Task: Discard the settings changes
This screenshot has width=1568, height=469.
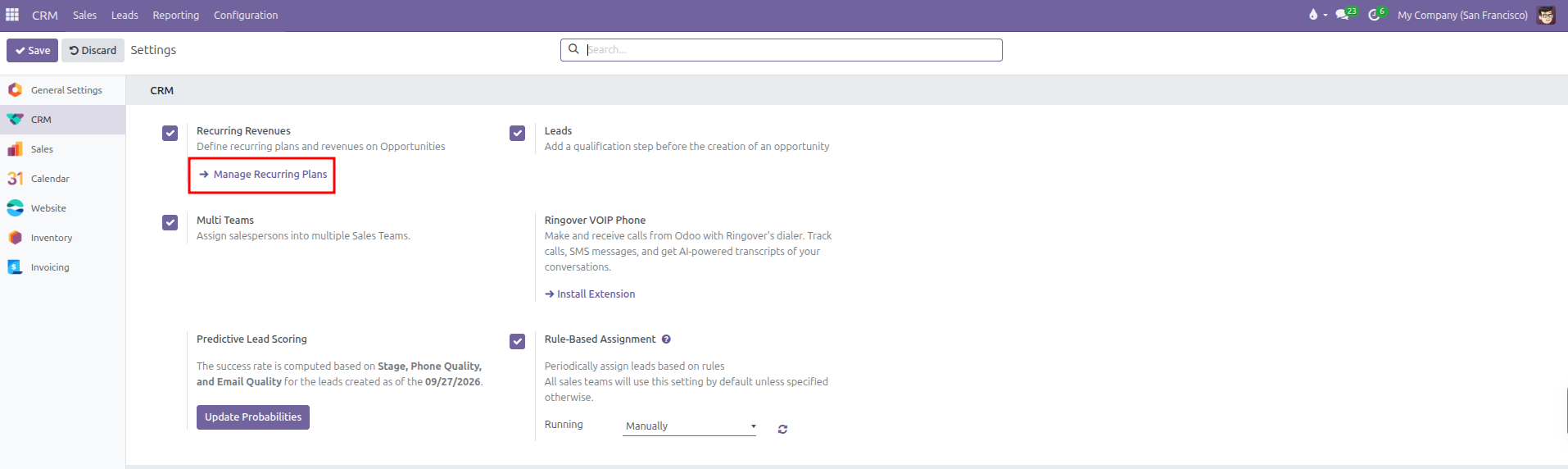Action: click(x=93, y=50)
